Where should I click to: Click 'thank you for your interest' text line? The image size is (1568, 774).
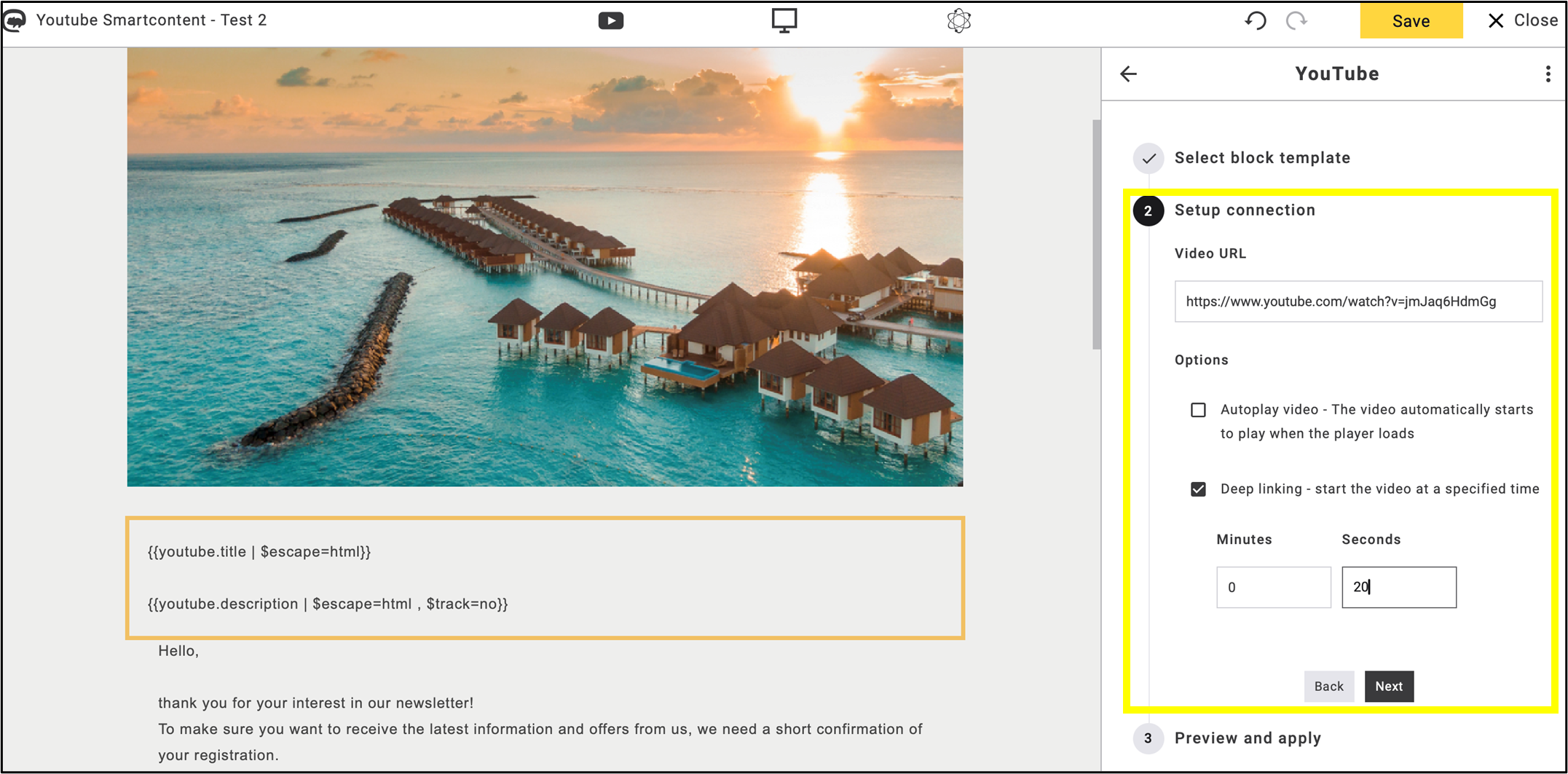coord(315,703)
